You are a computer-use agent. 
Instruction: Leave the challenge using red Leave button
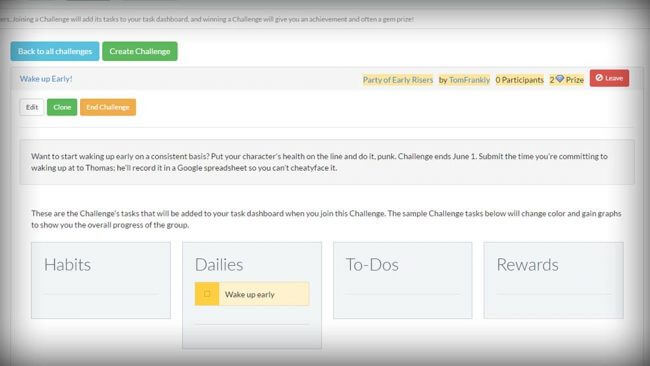tap(609, 78)
